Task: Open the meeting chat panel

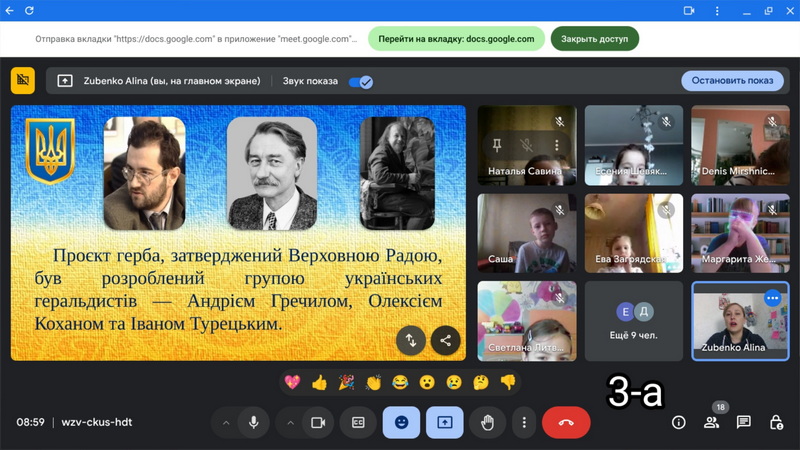Action: click(x=744, y=423)
